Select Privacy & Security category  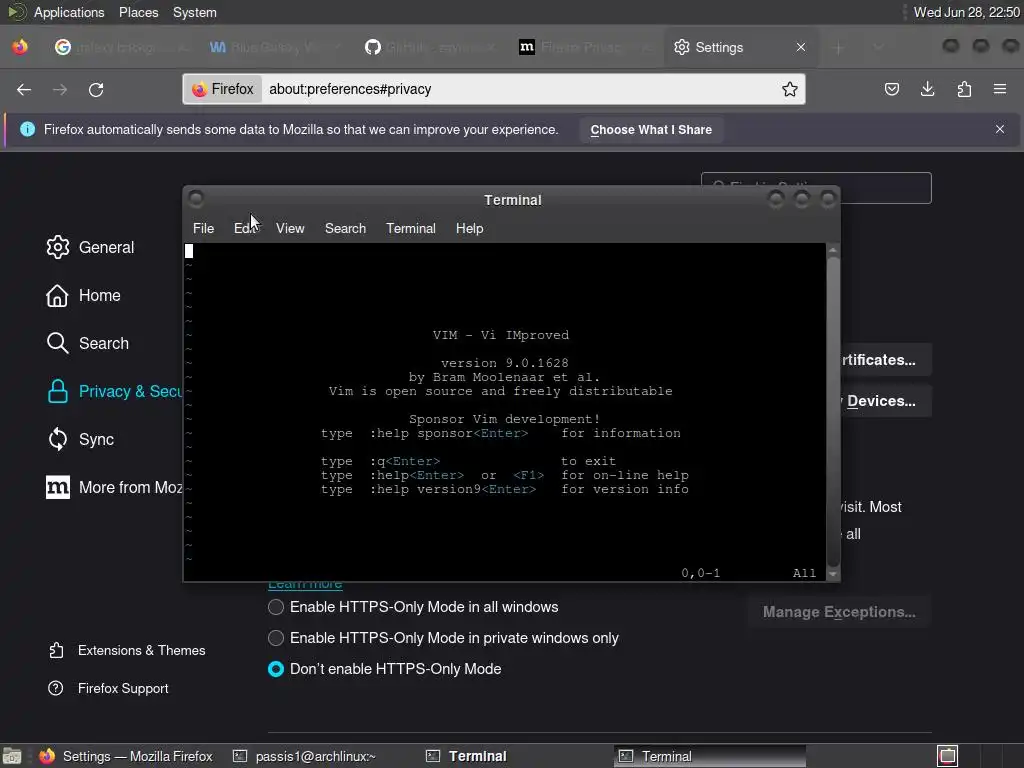click(114, 391)
